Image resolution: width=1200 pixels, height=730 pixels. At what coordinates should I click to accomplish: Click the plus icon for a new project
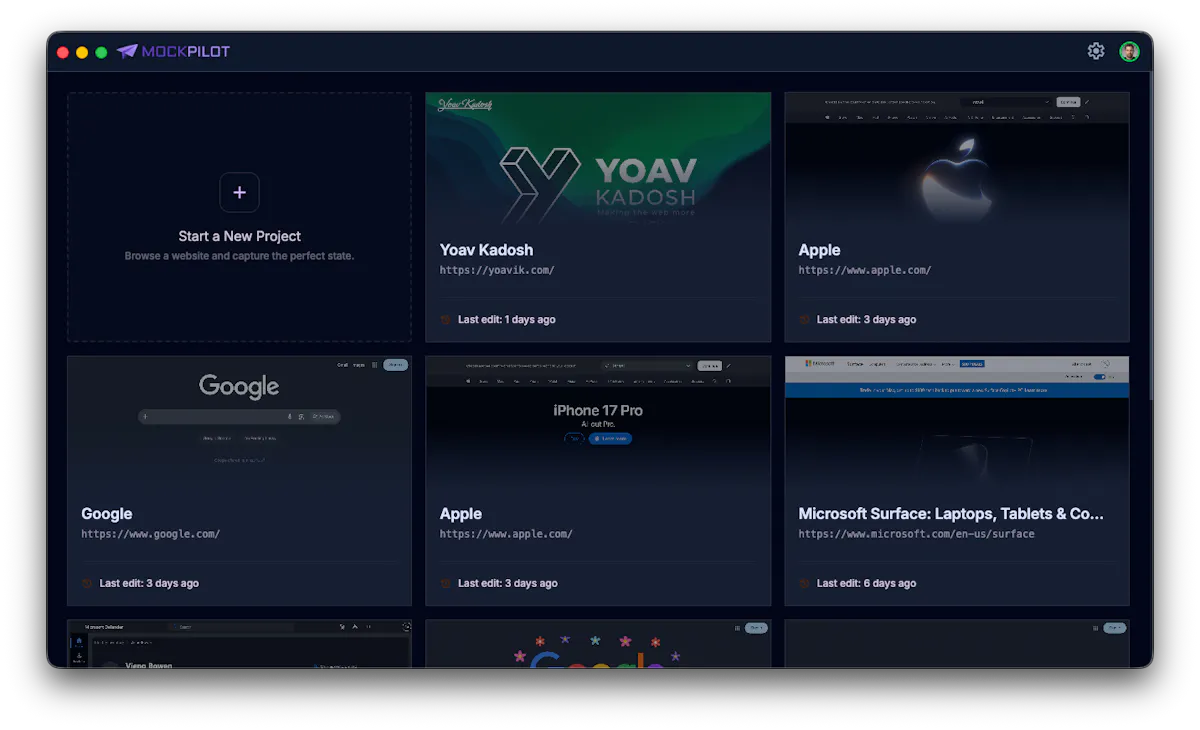pyautogui.click(x=239, y=192)
